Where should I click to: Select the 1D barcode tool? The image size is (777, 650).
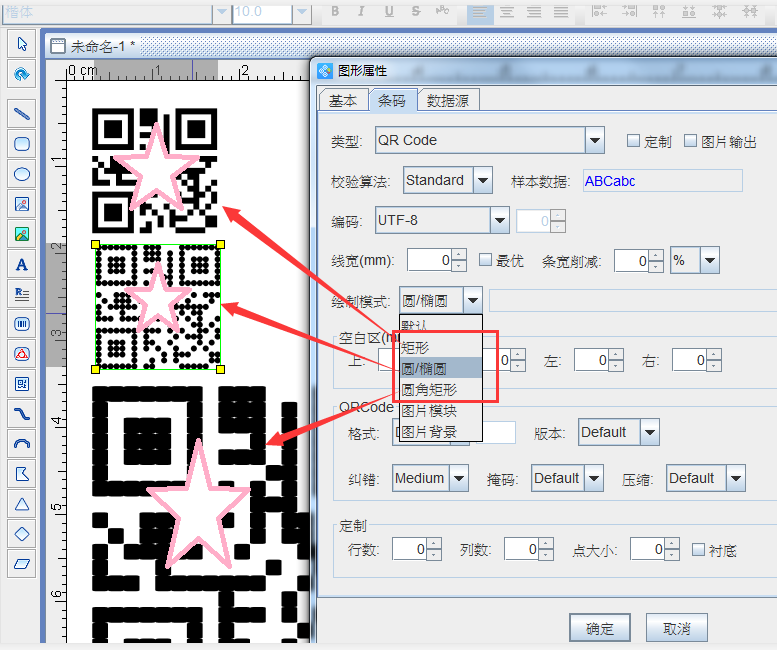(22, 324)
